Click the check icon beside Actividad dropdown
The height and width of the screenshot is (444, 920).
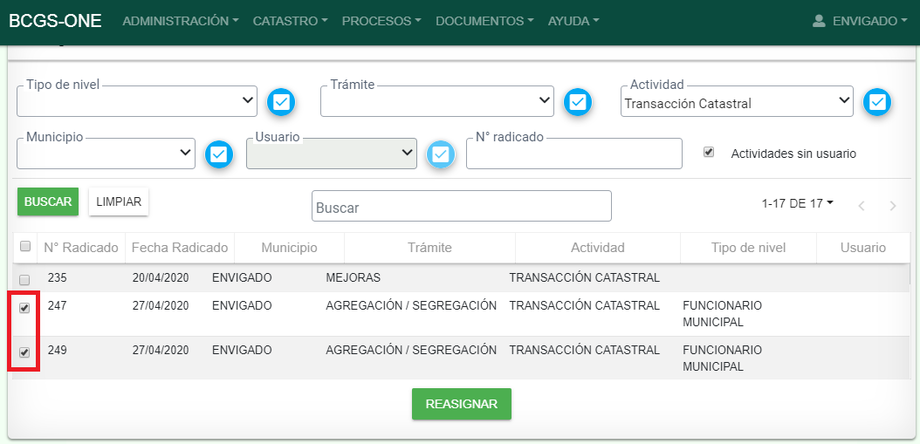point(877,102)
